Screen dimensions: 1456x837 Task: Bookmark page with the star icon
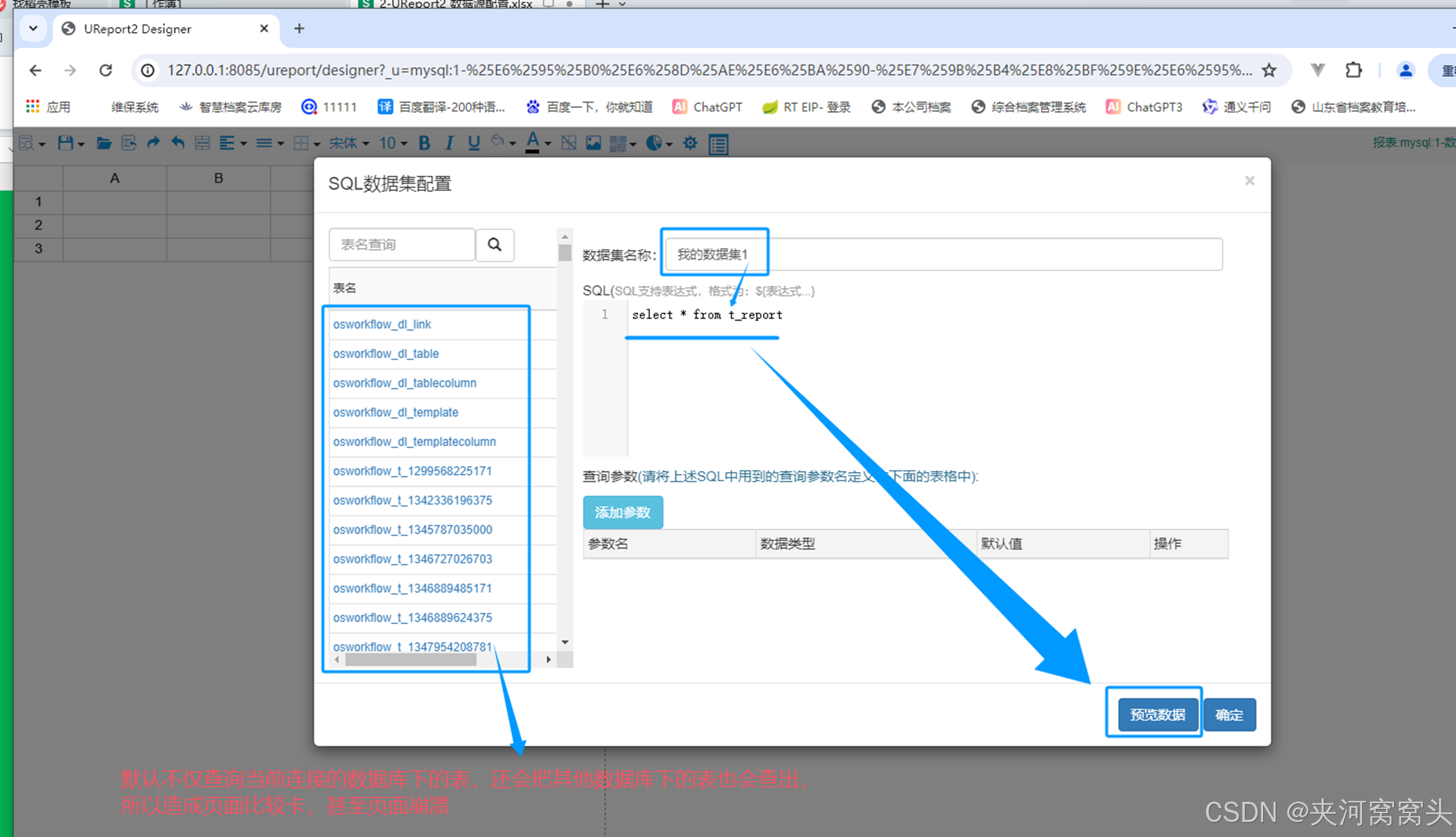1269,70
